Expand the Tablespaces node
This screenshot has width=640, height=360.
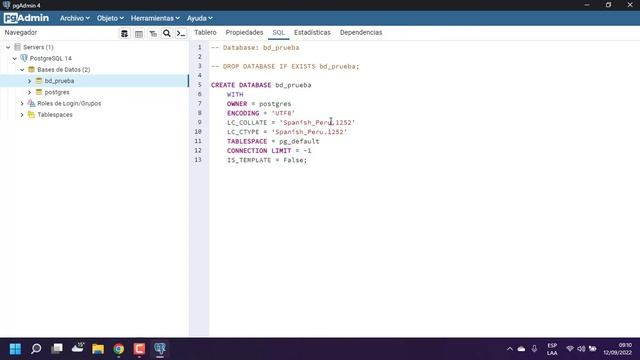(x=22, y=115)
